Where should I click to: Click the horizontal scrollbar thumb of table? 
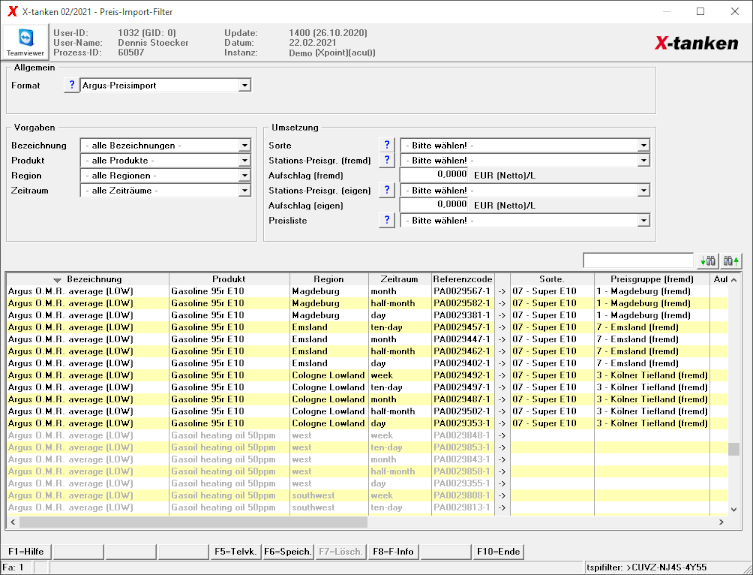[193, 522]
